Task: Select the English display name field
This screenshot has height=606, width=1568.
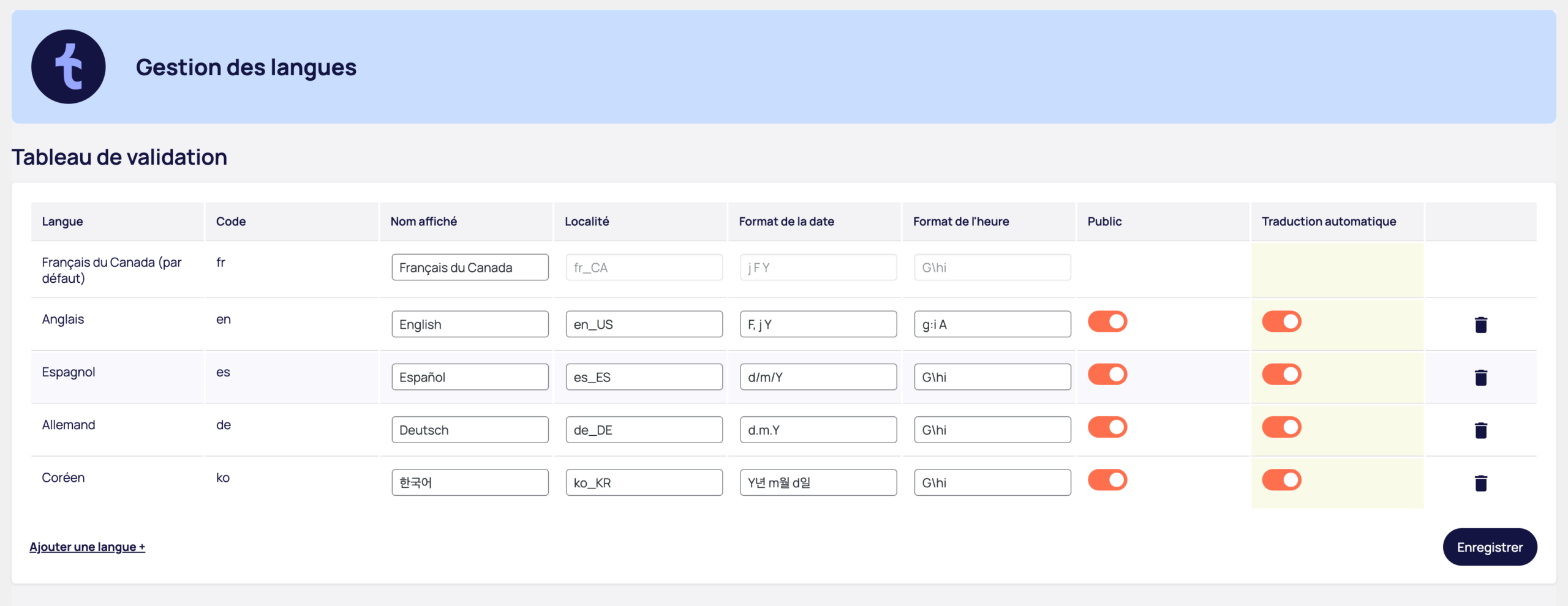Action: click(469, 324)
